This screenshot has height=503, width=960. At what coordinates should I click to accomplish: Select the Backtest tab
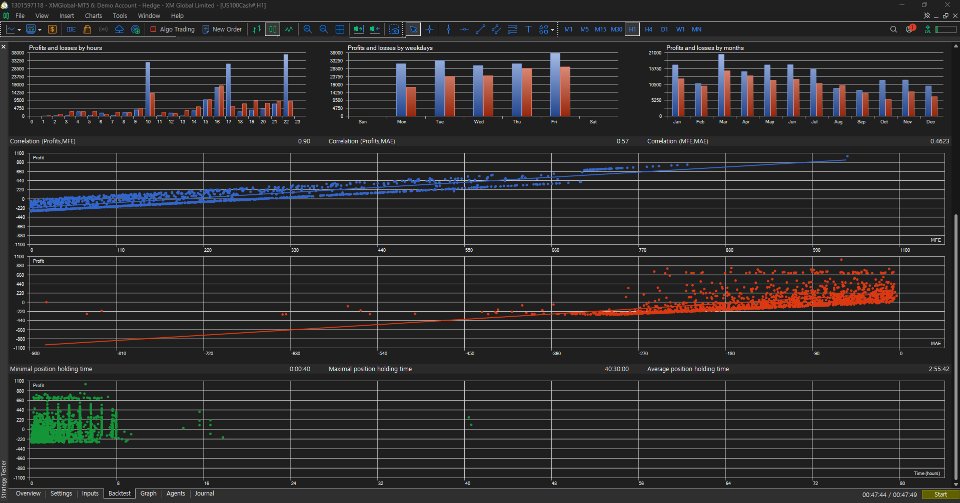pyautogui.click(x=119, y=493)
